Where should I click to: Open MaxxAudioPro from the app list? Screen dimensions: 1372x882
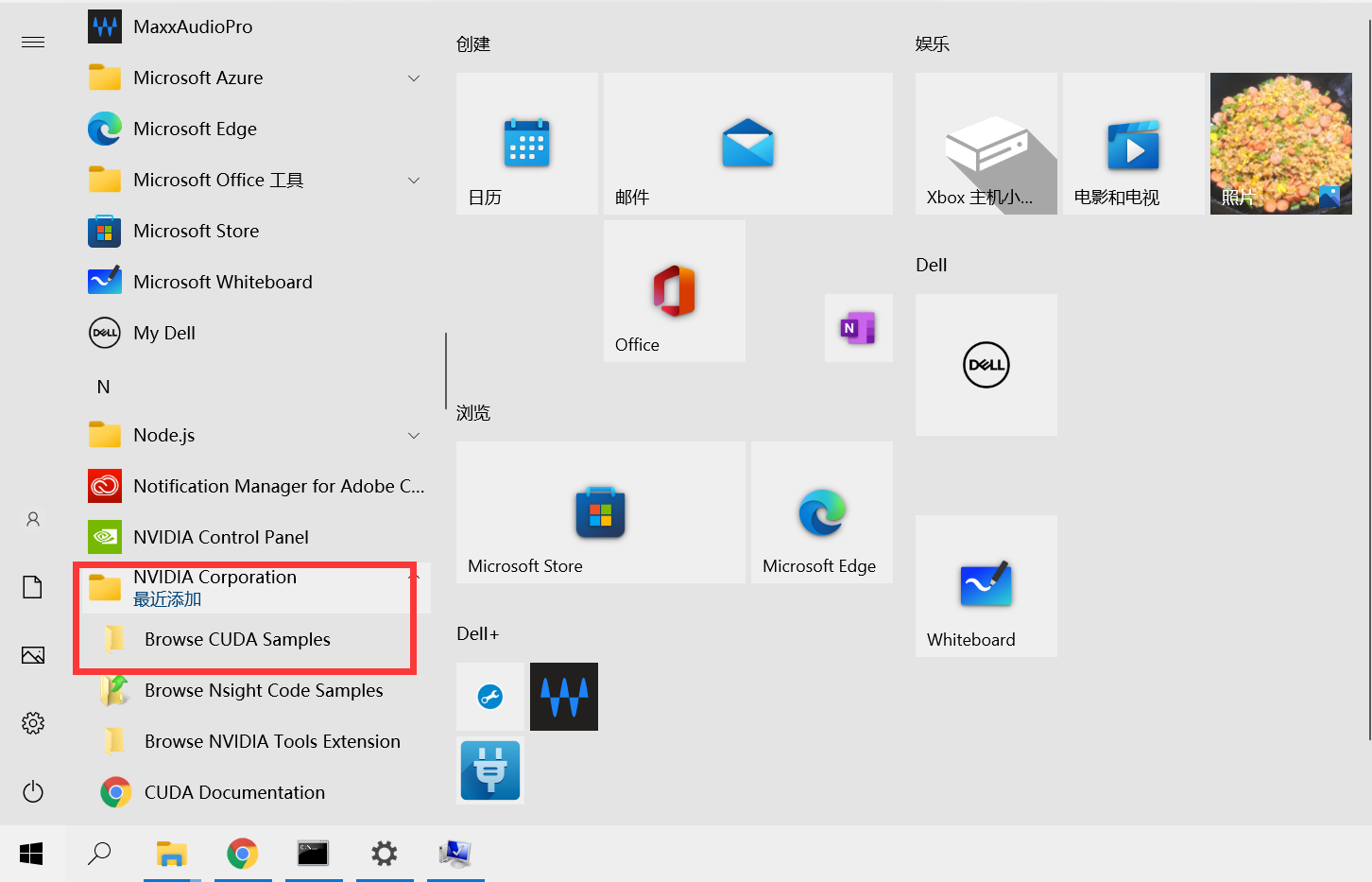tap(255, 26)
